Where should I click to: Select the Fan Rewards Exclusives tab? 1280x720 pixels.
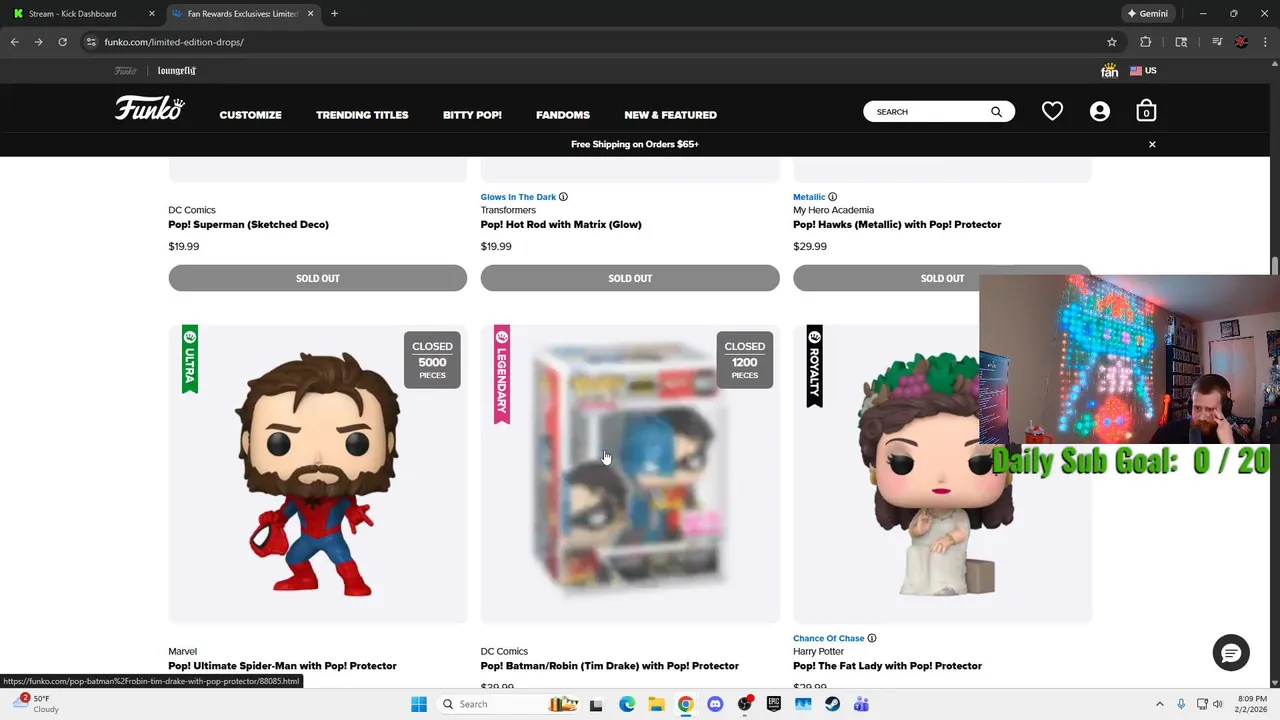point(243,14)
